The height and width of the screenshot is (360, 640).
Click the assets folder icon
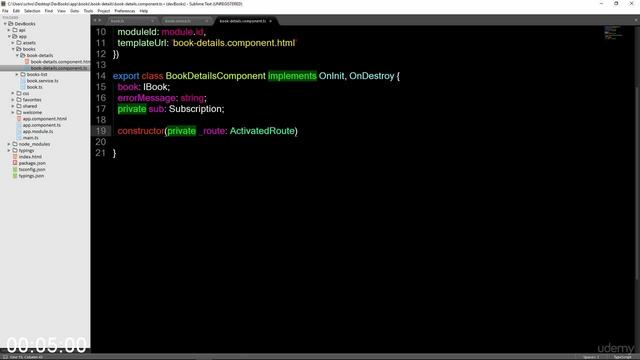click(19, 42)
